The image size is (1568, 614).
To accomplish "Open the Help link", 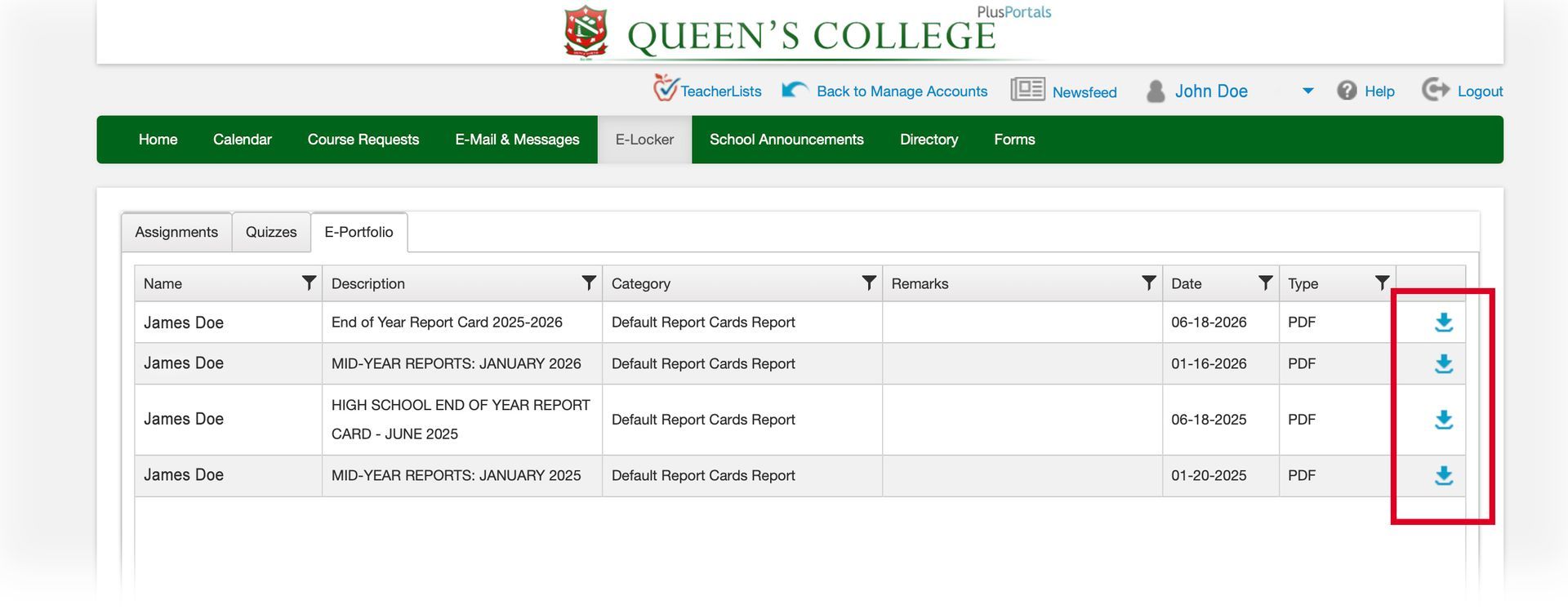I will [1379, 91].
